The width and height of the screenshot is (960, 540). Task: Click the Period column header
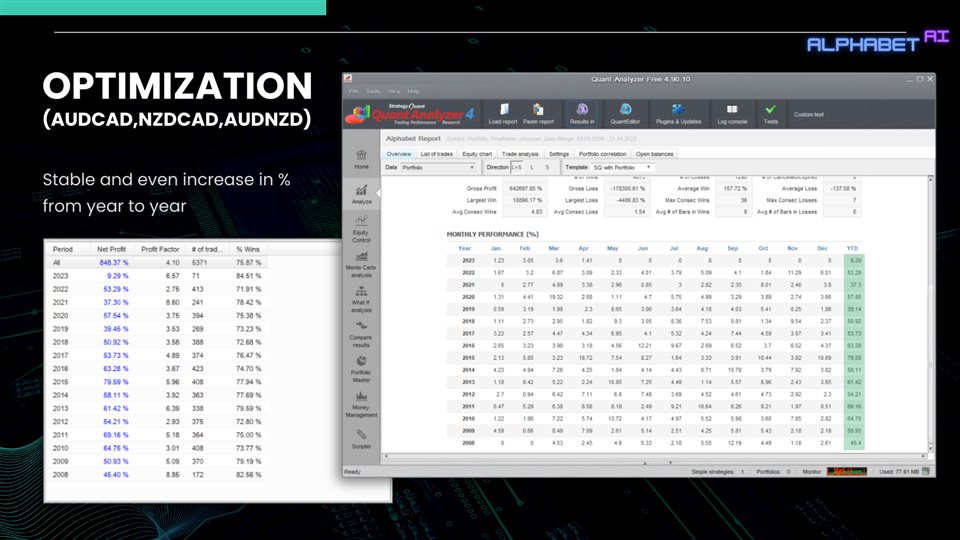(x=62, y=249)
